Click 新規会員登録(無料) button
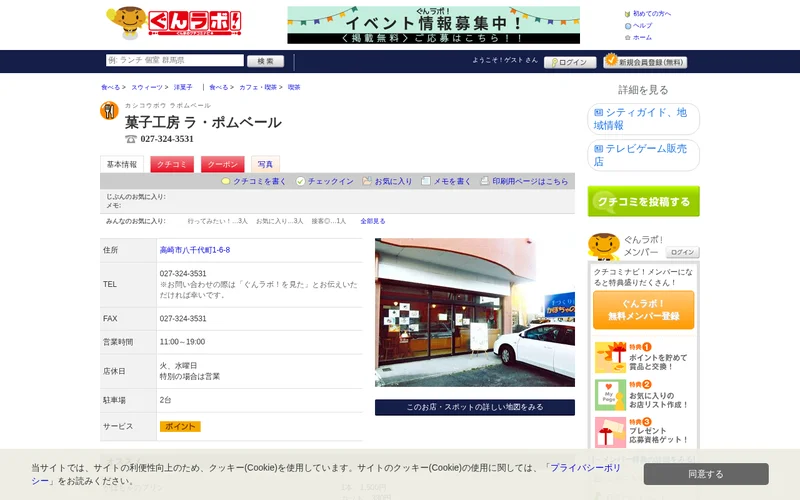 645,62
